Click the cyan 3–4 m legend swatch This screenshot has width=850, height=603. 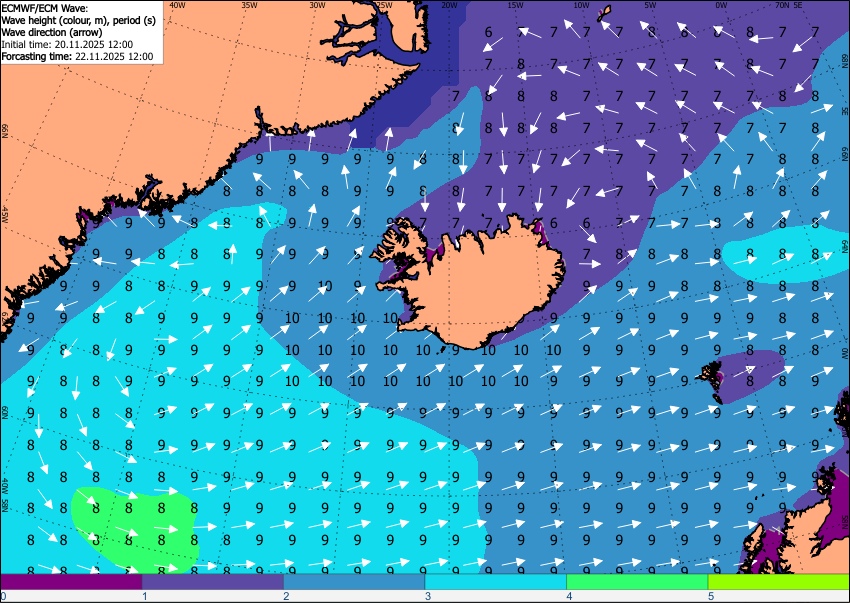pyautogui.click(x=495, y=582)
